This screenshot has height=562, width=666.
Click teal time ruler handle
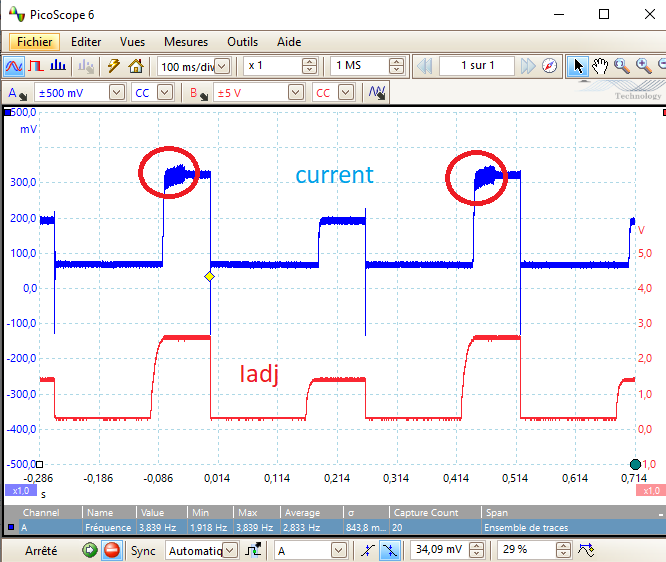pos(635,464)
